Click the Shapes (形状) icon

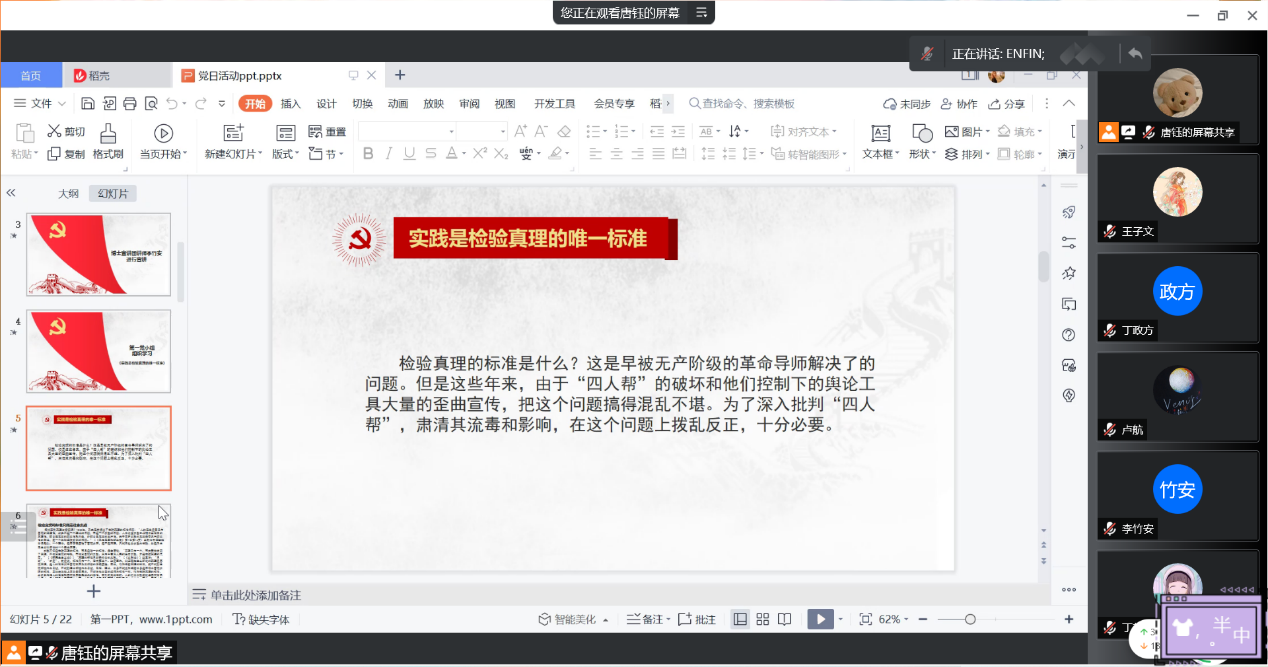click(x=921, y=133)
